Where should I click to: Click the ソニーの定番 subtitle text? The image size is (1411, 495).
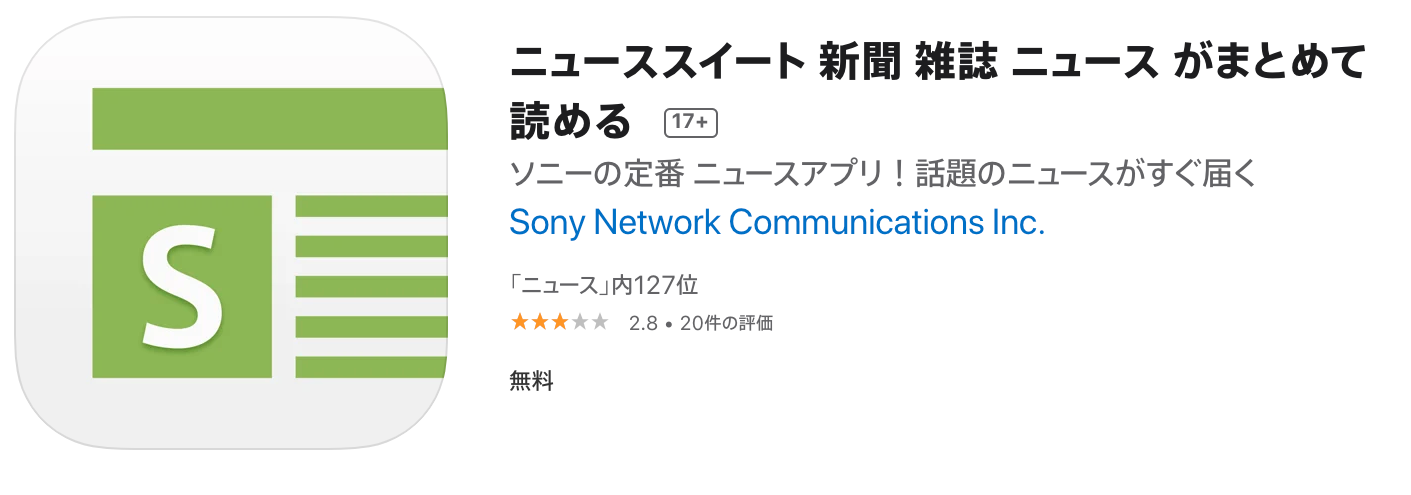[596, 173]
